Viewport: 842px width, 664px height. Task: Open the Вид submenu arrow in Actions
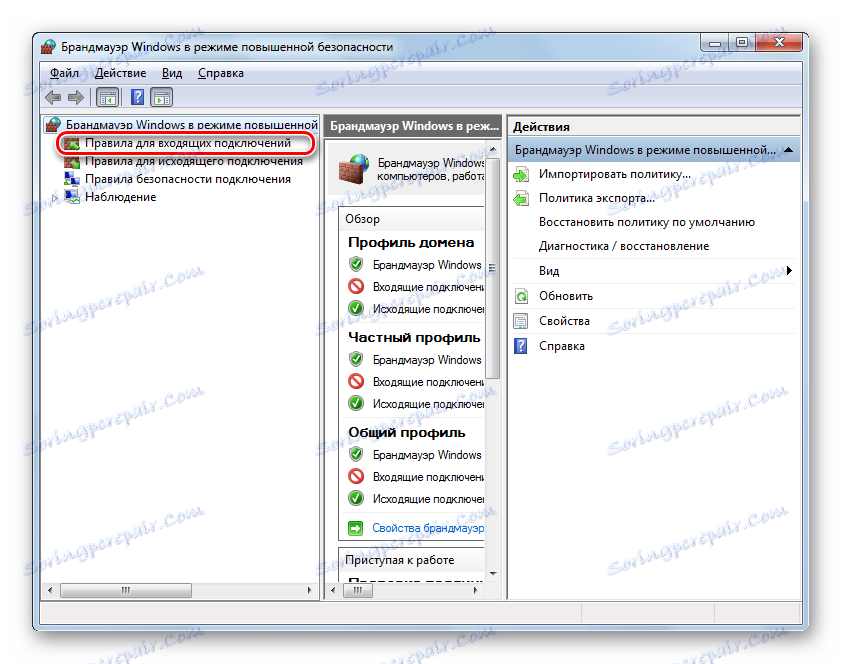[x=789, y=271]
